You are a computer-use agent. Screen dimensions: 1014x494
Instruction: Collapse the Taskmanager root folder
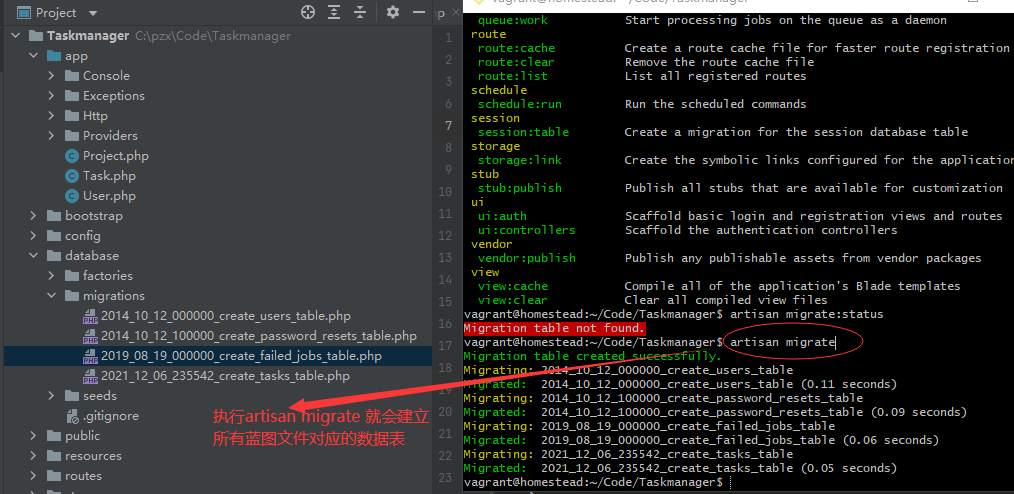click(x=16, y=36)
